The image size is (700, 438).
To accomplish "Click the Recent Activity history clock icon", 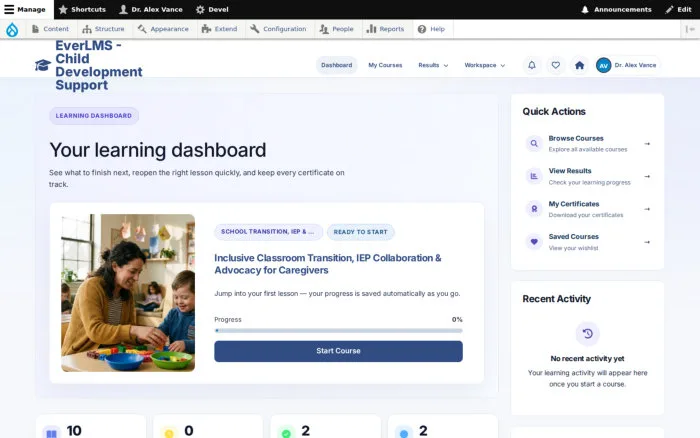I will tap(588, 334).
